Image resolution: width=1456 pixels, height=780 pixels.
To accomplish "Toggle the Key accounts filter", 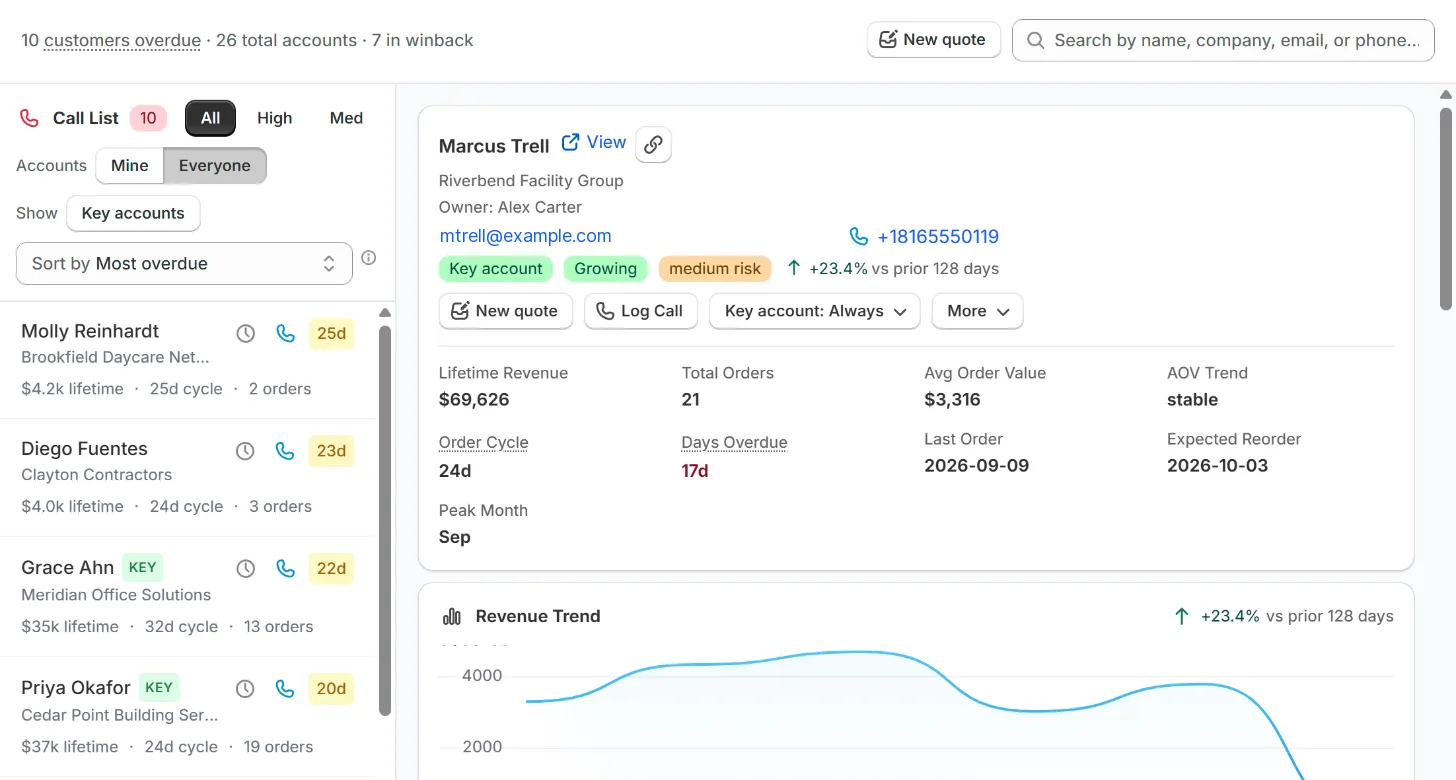I will point(133,213).
